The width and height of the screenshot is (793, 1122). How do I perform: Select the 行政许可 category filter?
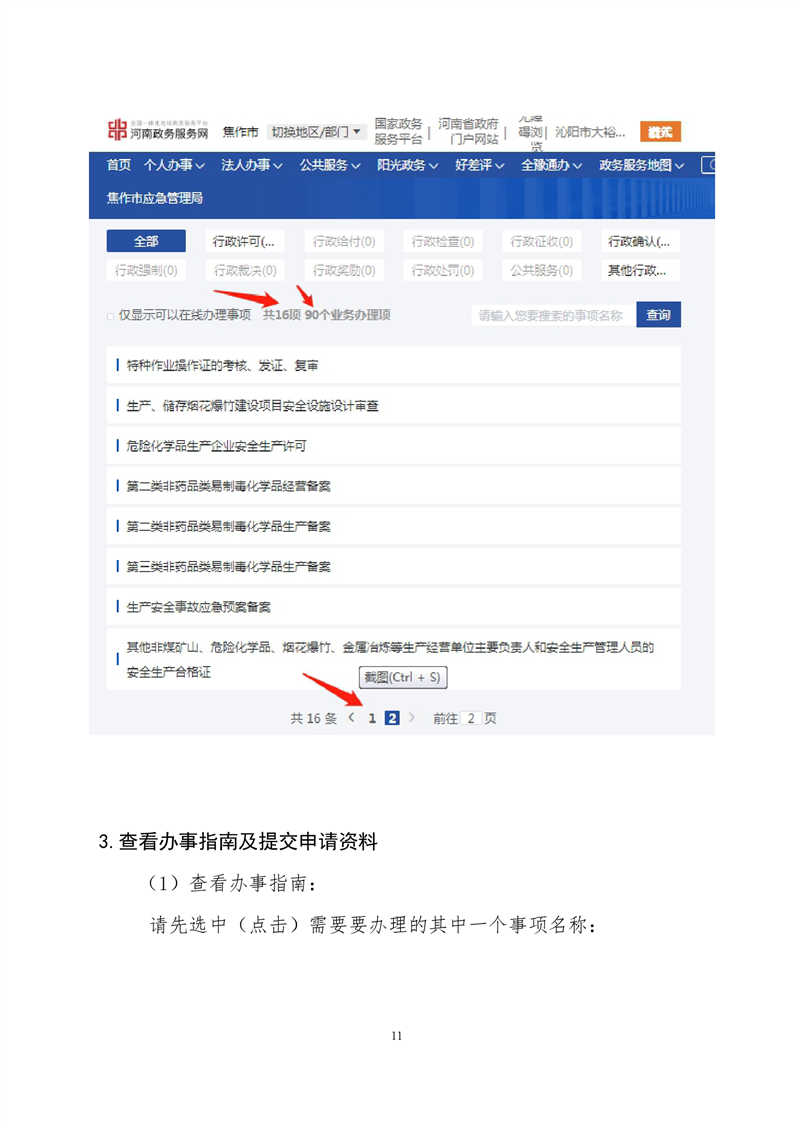pos(245,241)
